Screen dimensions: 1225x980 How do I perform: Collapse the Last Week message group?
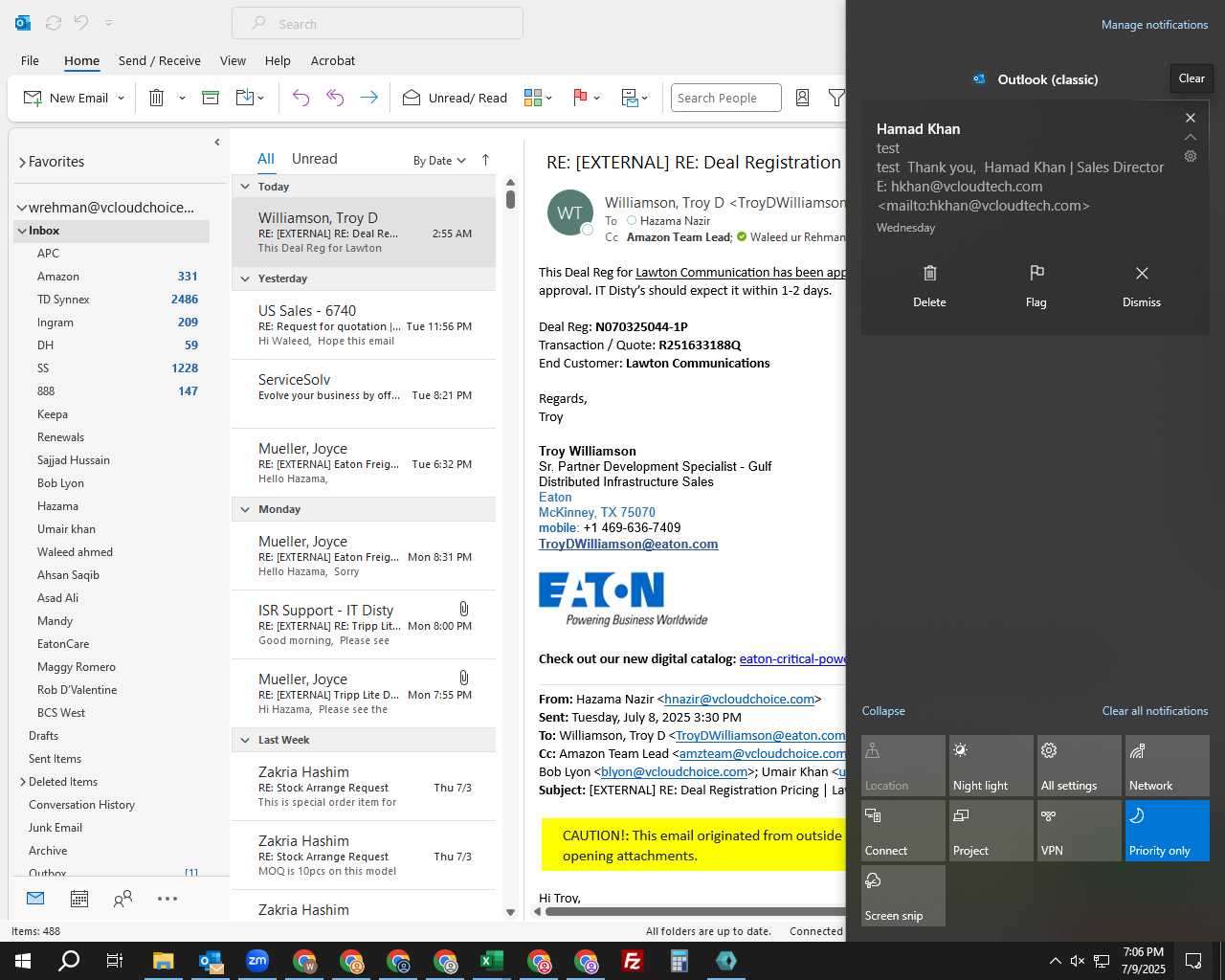click(x=245, y=740)
